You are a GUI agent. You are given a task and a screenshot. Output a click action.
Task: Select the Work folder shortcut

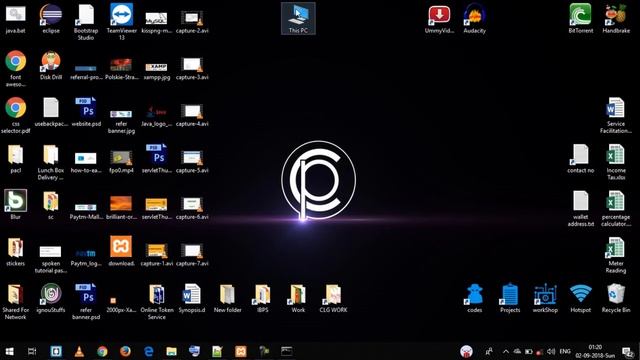click(298, 298)
